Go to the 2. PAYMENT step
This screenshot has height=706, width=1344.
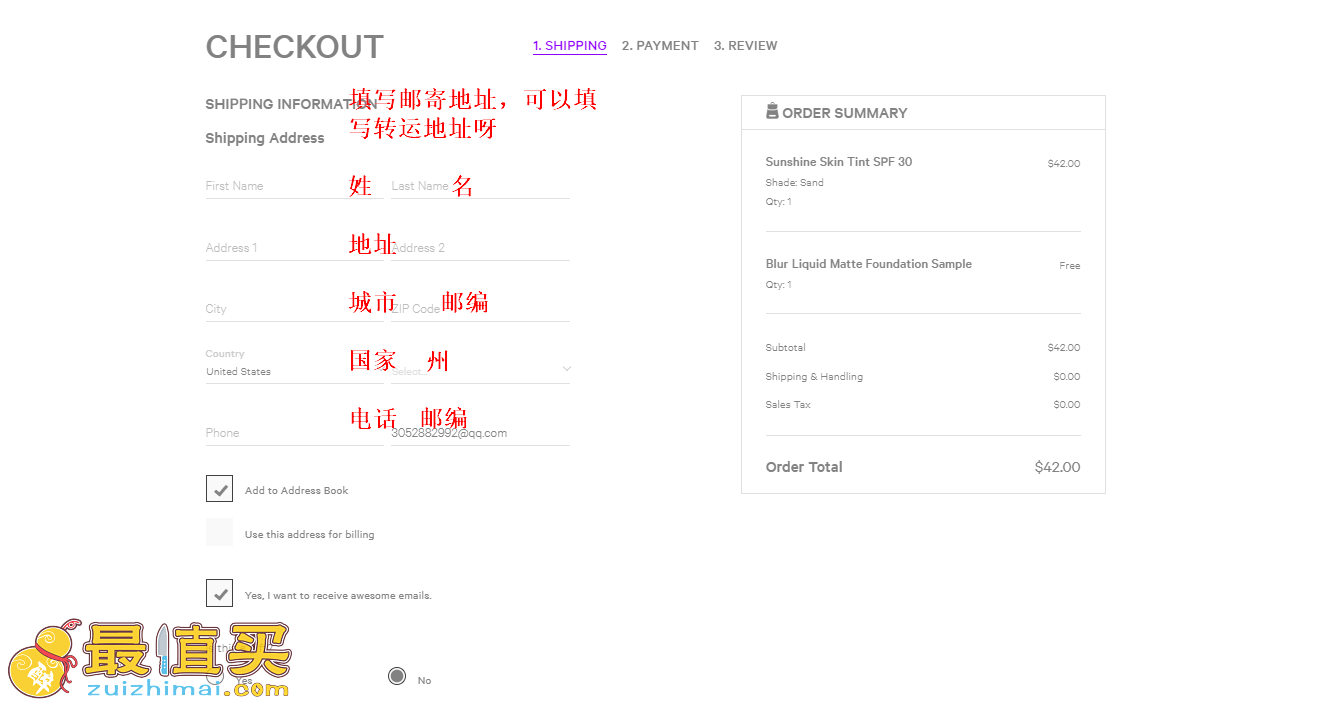(660, 46)
